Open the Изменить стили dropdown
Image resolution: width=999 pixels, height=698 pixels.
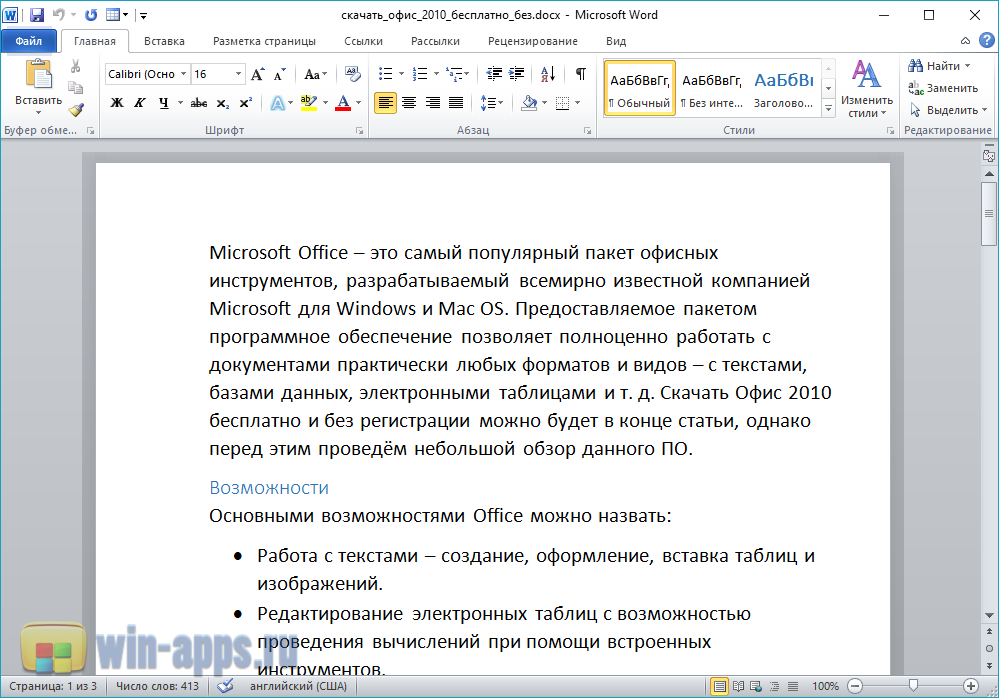click(866, 90)
